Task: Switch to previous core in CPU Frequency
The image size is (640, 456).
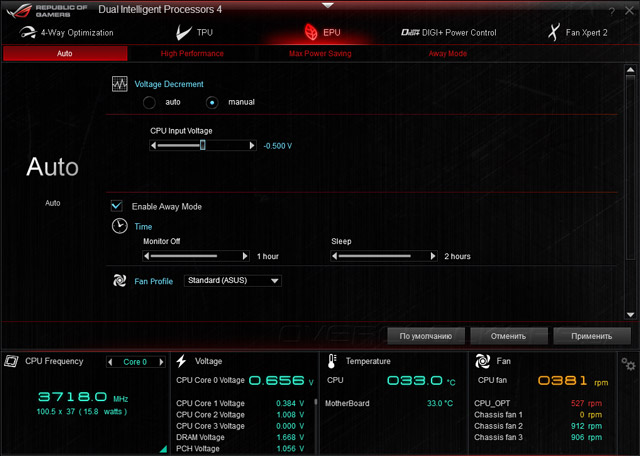Action: tap(110, 362)
